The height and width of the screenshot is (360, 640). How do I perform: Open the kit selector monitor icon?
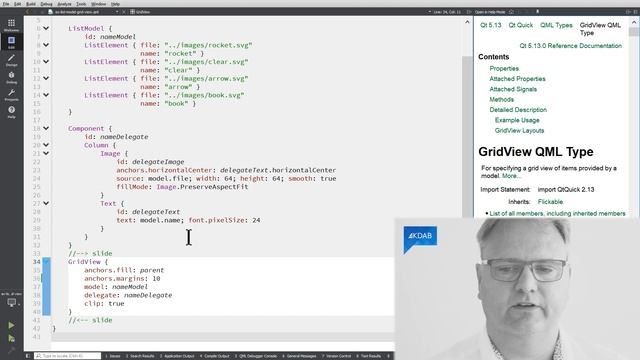(11, 302)
